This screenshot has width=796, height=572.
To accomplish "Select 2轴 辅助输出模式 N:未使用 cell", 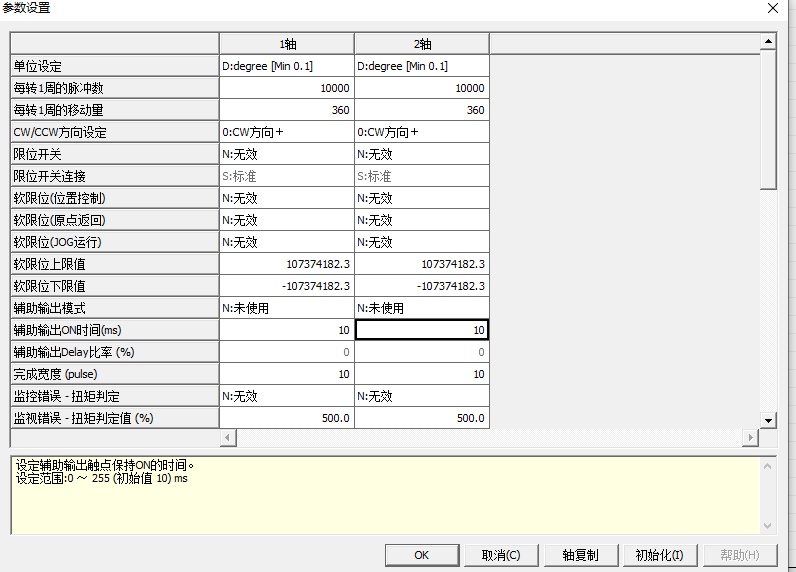I will point(421,308).
